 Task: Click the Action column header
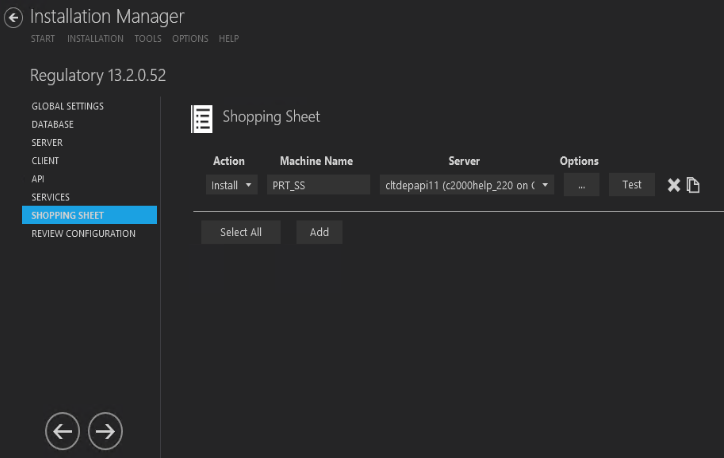point(229,161)
